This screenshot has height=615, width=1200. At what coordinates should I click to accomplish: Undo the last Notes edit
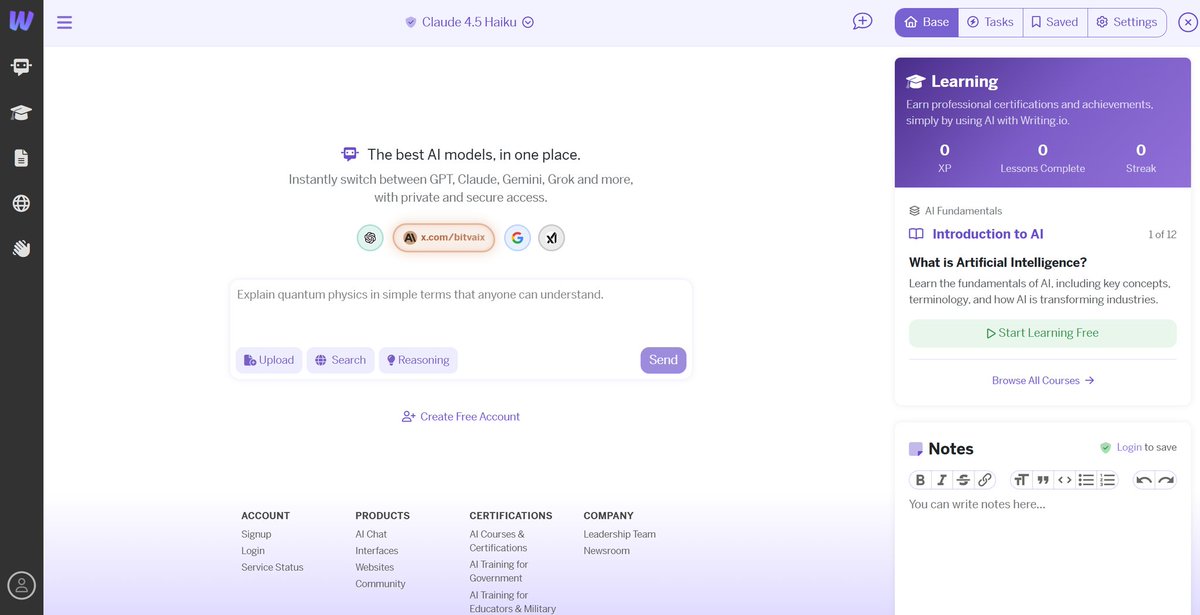pos(1144,480)
